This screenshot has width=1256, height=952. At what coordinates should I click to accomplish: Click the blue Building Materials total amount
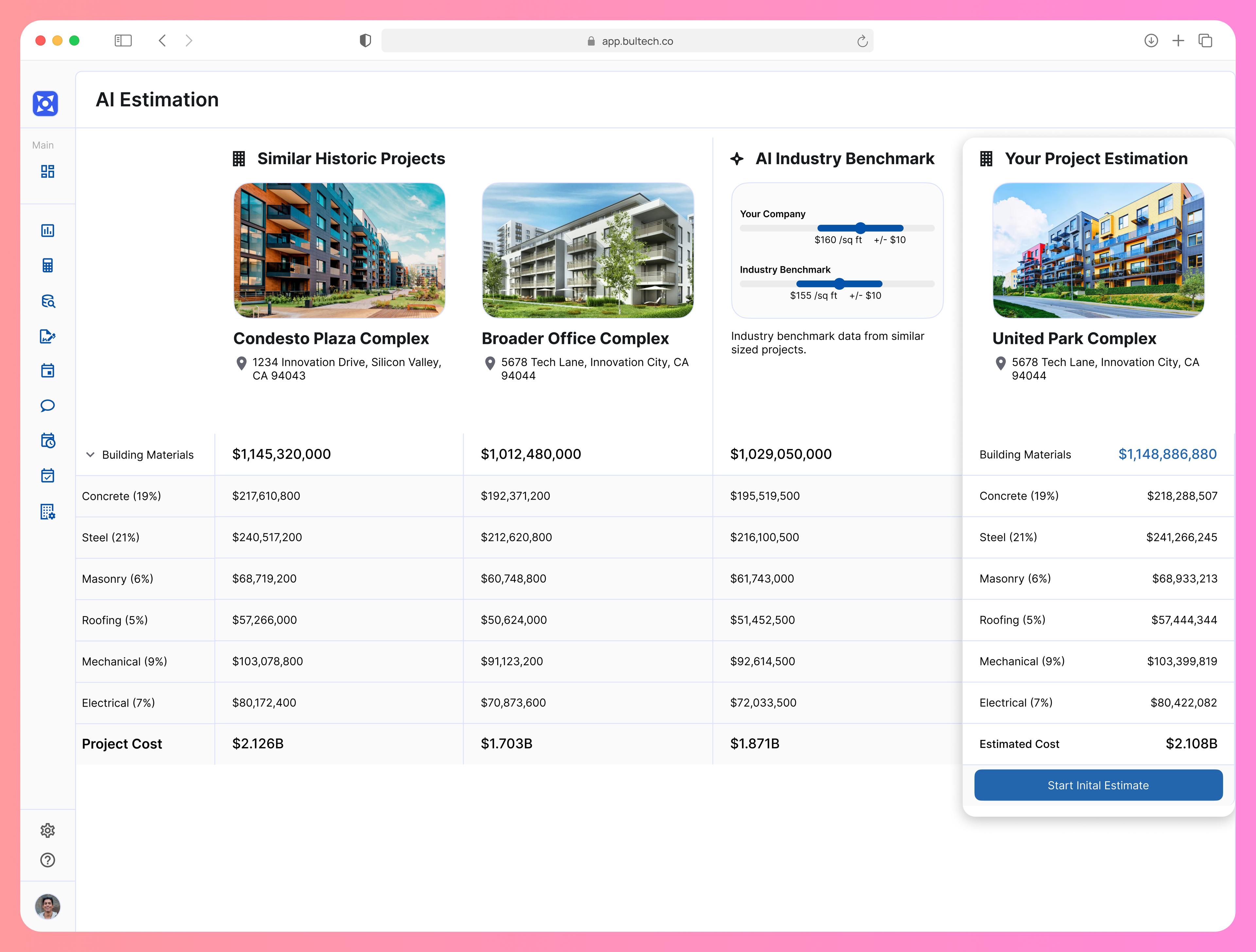[1167, 454]
